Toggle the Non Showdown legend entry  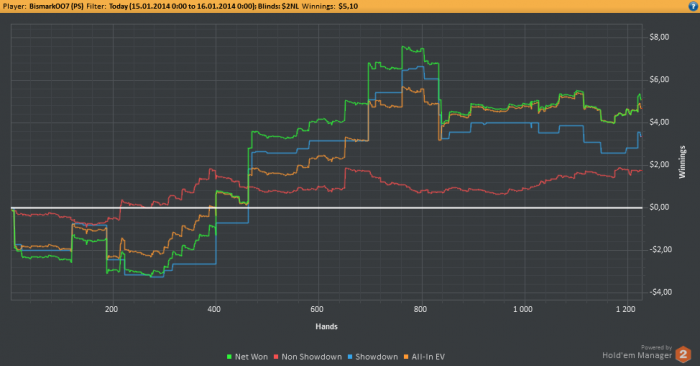[308, 357]
